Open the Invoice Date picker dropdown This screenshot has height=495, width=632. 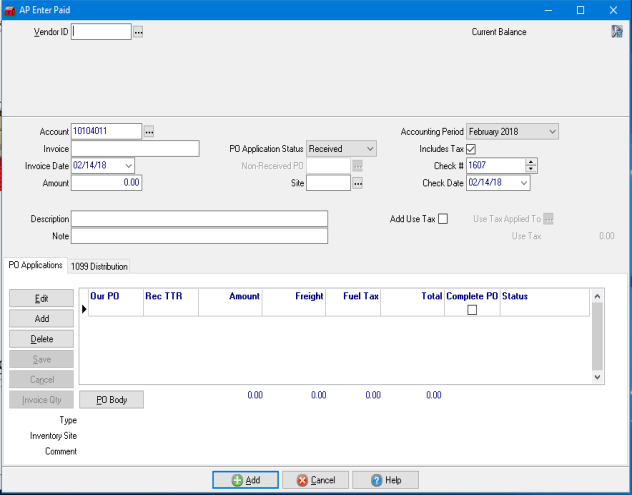pyautogui.click(x=128, y=166)
